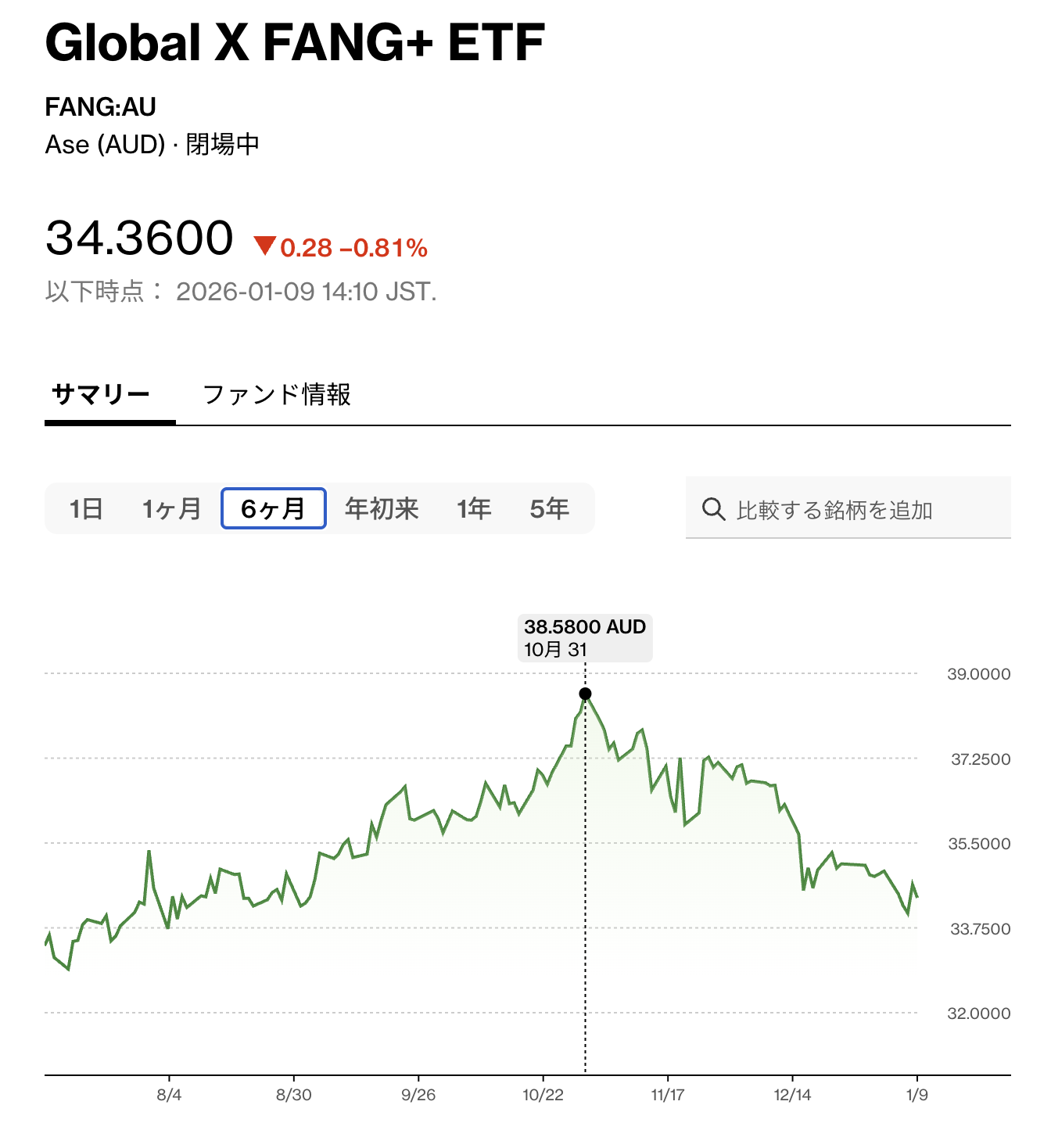Click the 38.5800 AUD chart tooltip
This screenshot has width=1051, height=1148.
(x=585, y=637)
